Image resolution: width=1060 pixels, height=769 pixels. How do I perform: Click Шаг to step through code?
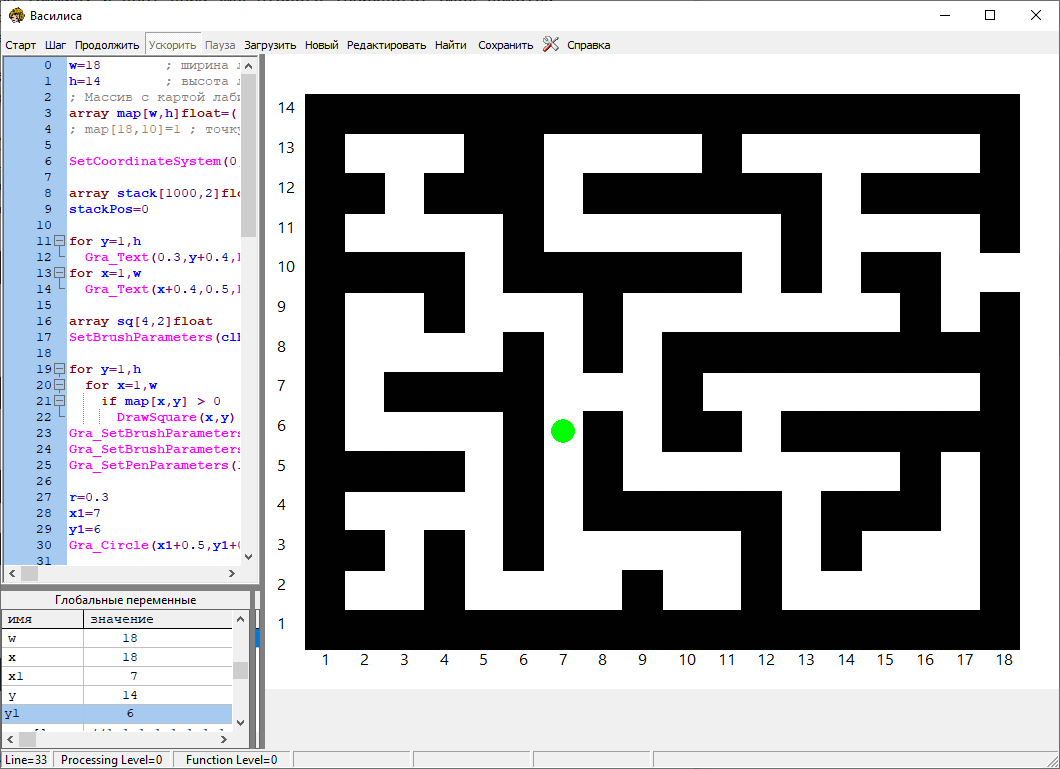(56, 45)
